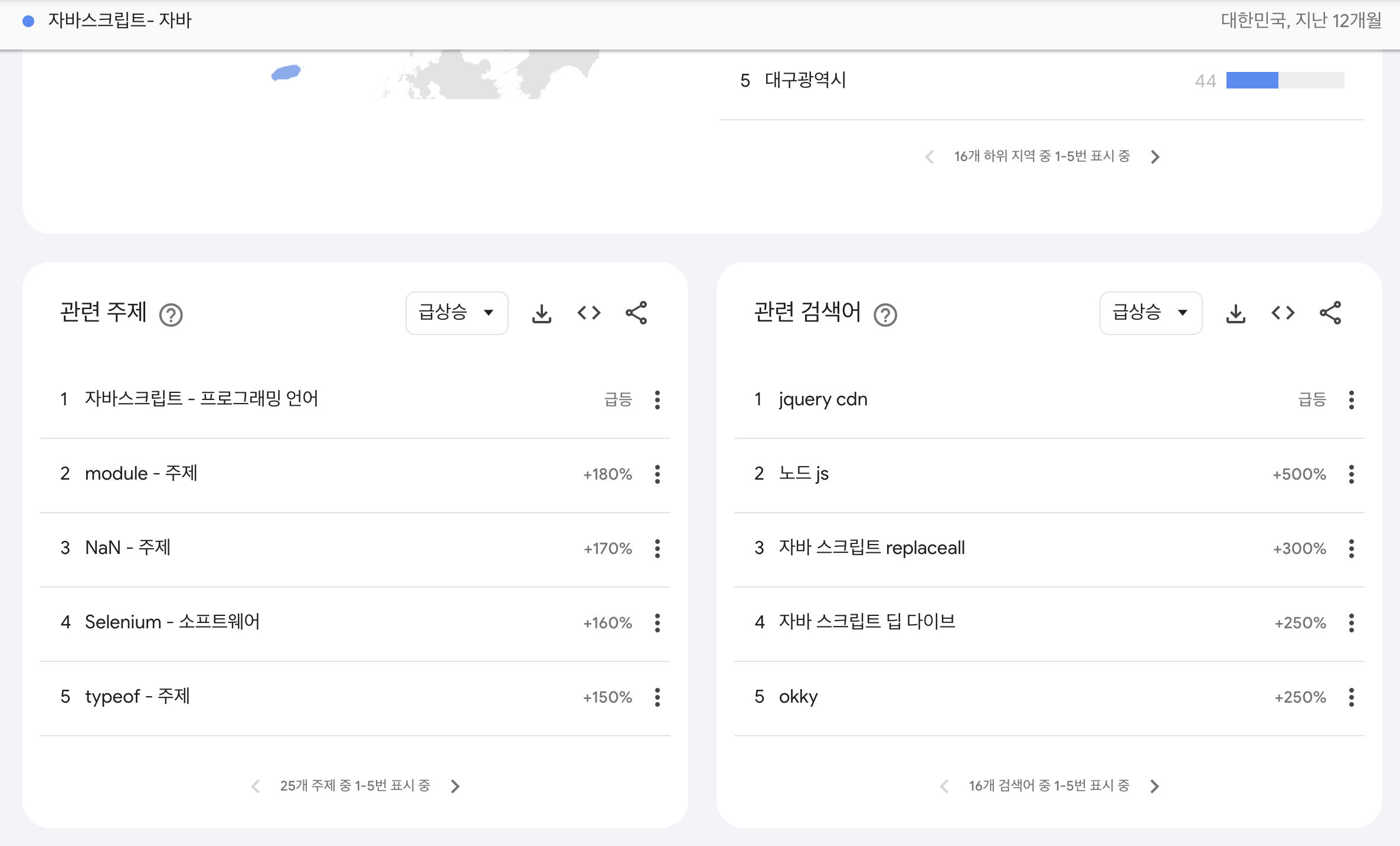Open help for related topics (관련 주제) heading
The width and height of the screenshot is (1400, 846).
tap(171, 315)
